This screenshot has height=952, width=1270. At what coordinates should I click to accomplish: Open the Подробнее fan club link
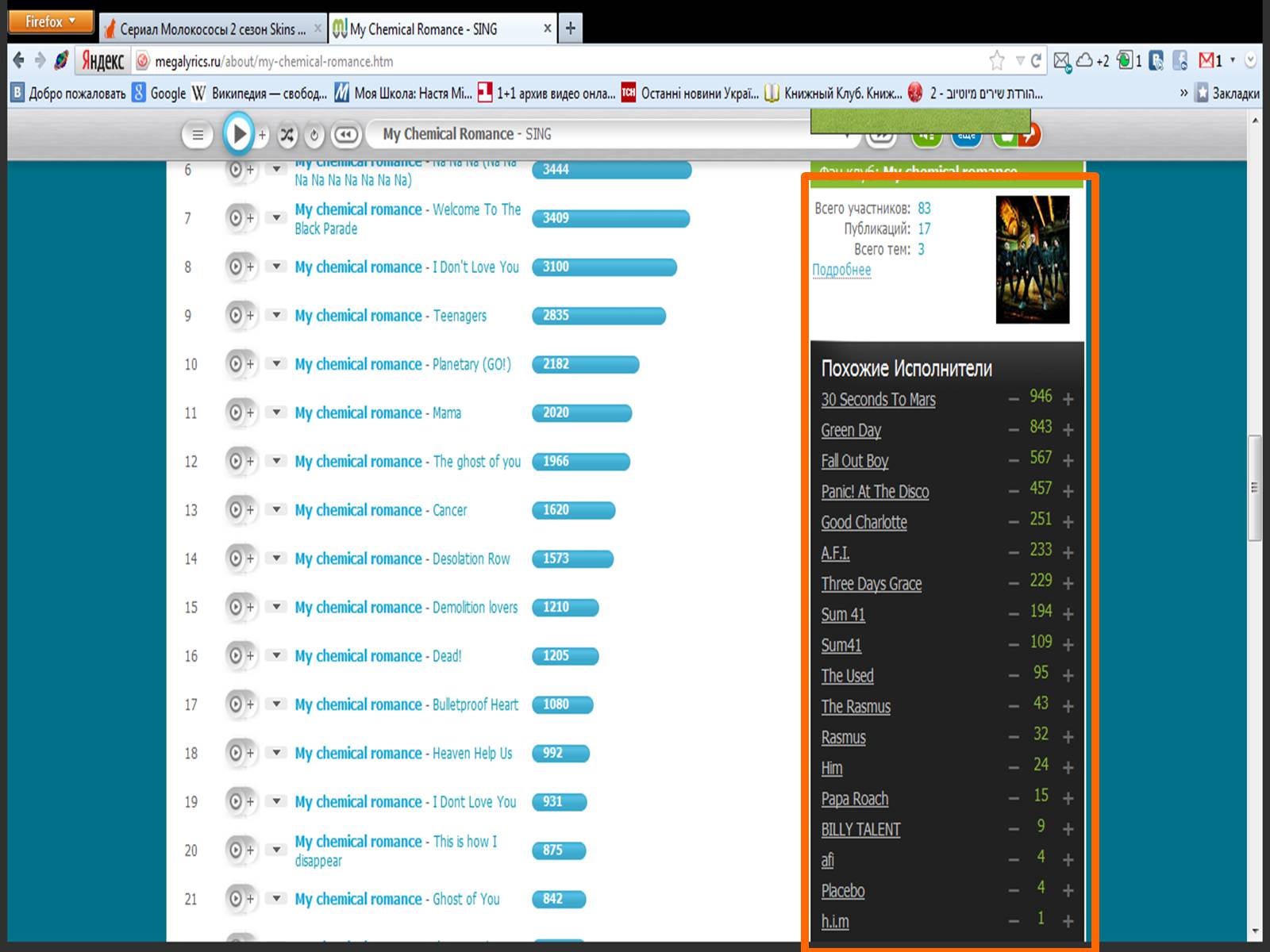[x=841, y=270]
